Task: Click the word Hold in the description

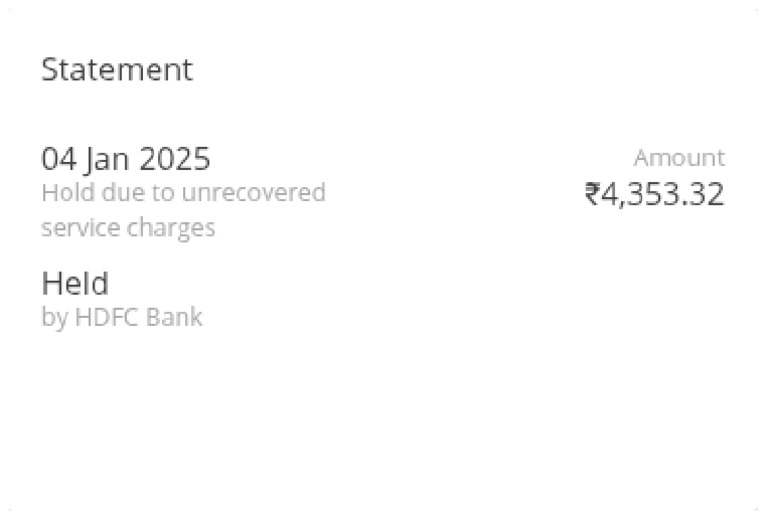Action: click(62, 192)
